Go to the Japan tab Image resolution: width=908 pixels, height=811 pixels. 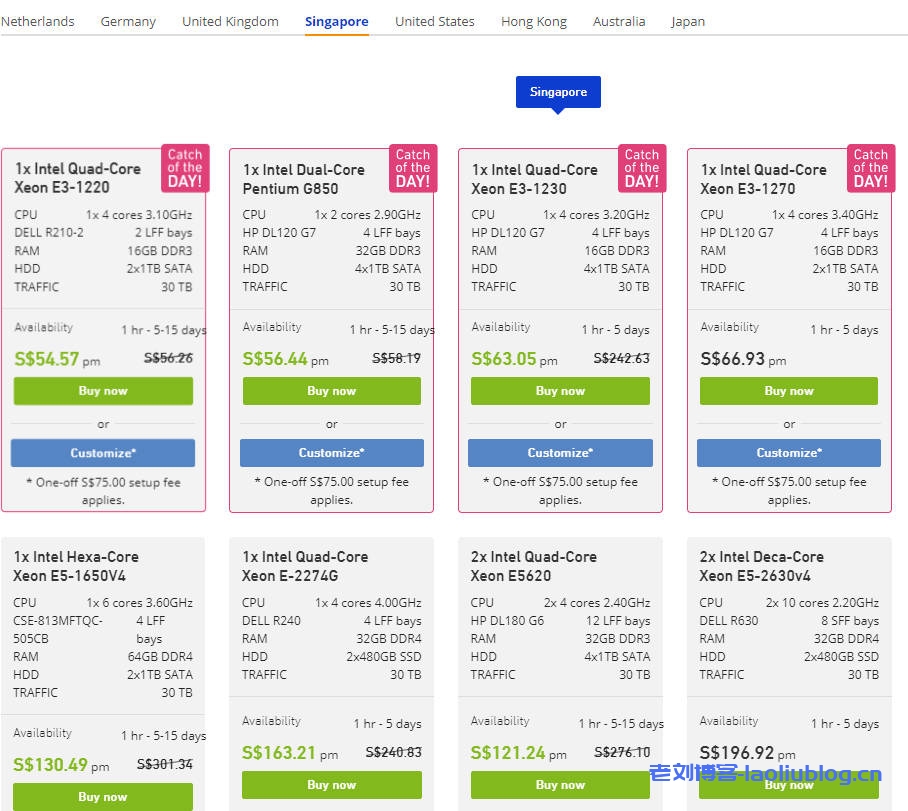[x=687, y=21]
